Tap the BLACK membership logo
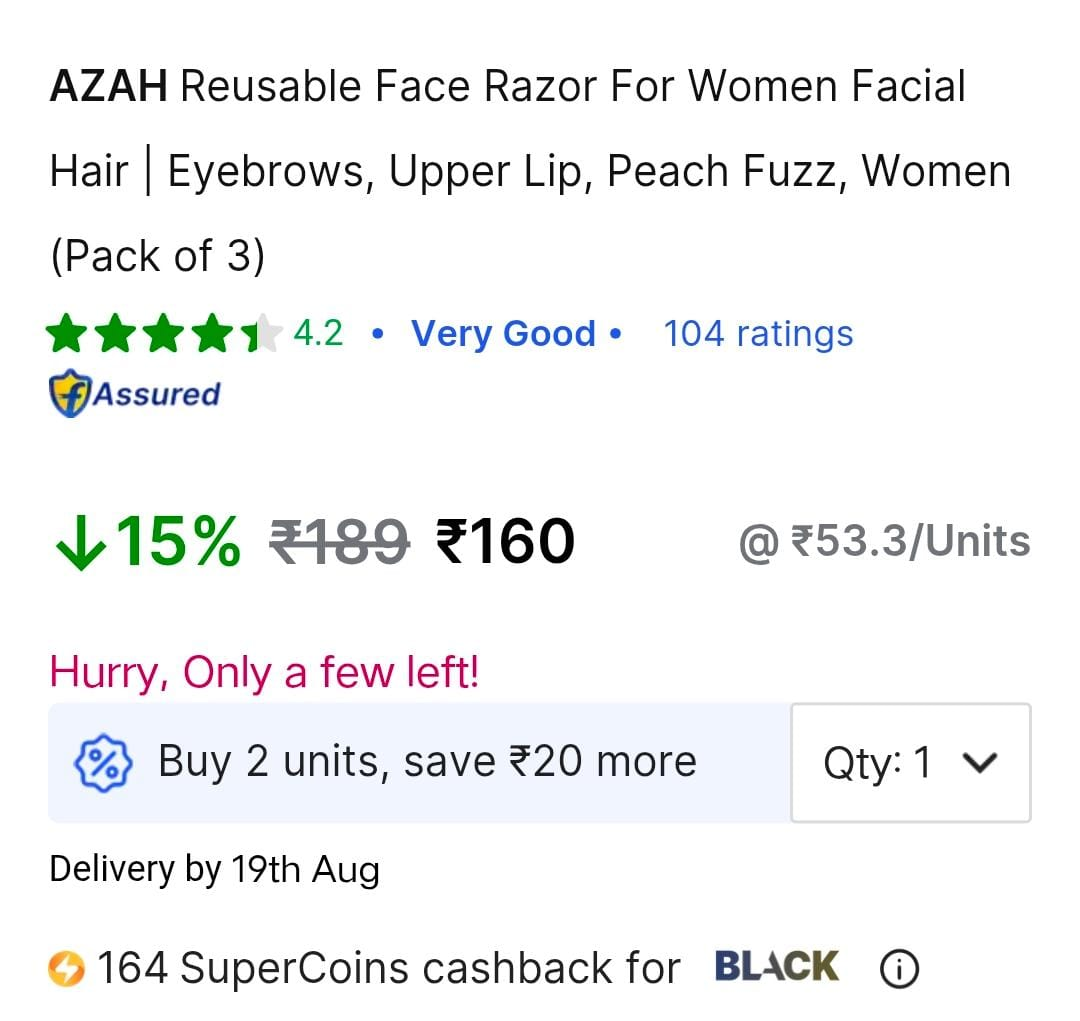The height and width of the screenshot is (1021, 1080). coord(777,966)
